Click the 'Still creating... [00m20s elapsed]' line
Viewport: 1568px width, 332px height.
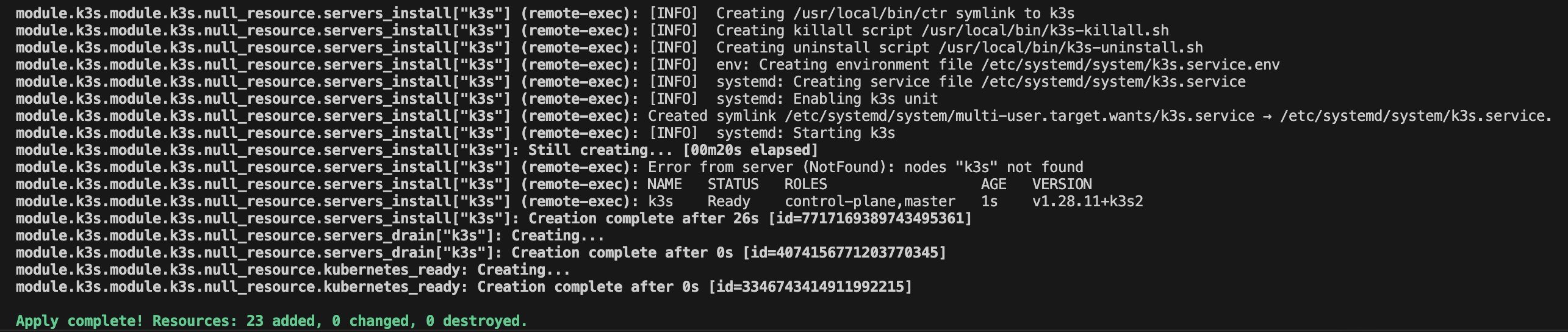[x=673, y=150]
